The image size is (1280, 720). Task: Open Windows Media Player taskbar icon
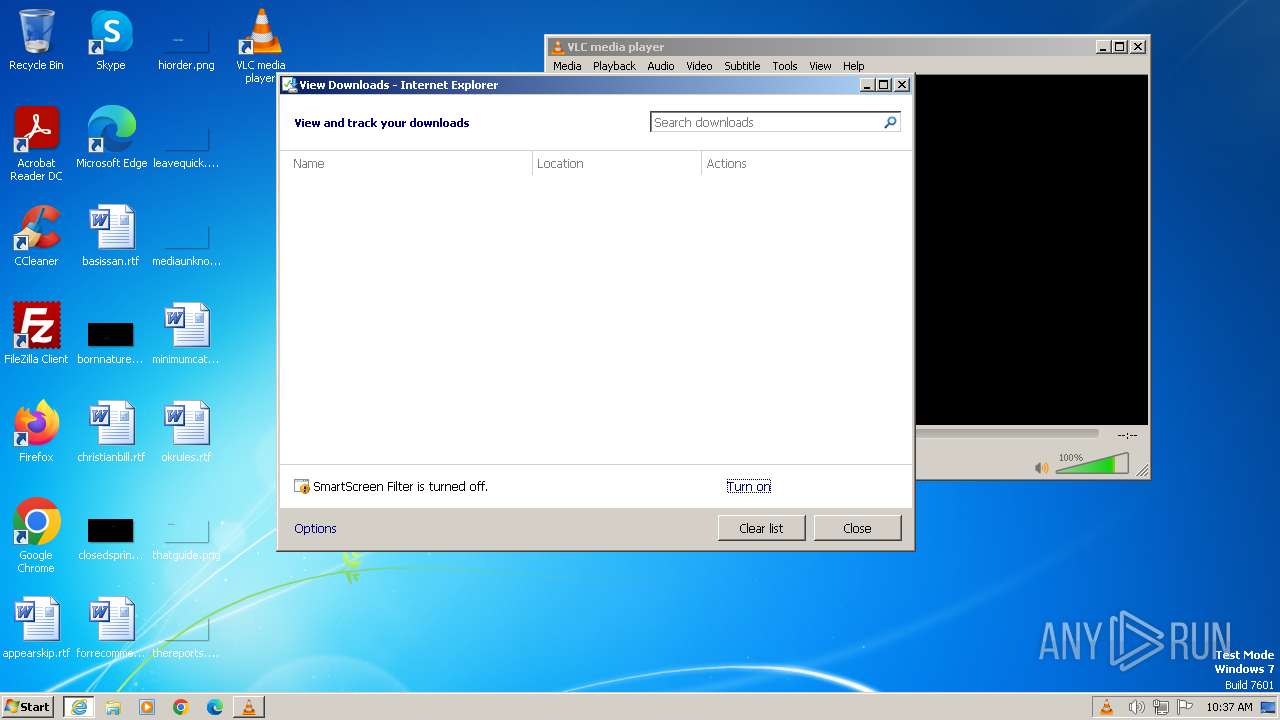point(147,706)
